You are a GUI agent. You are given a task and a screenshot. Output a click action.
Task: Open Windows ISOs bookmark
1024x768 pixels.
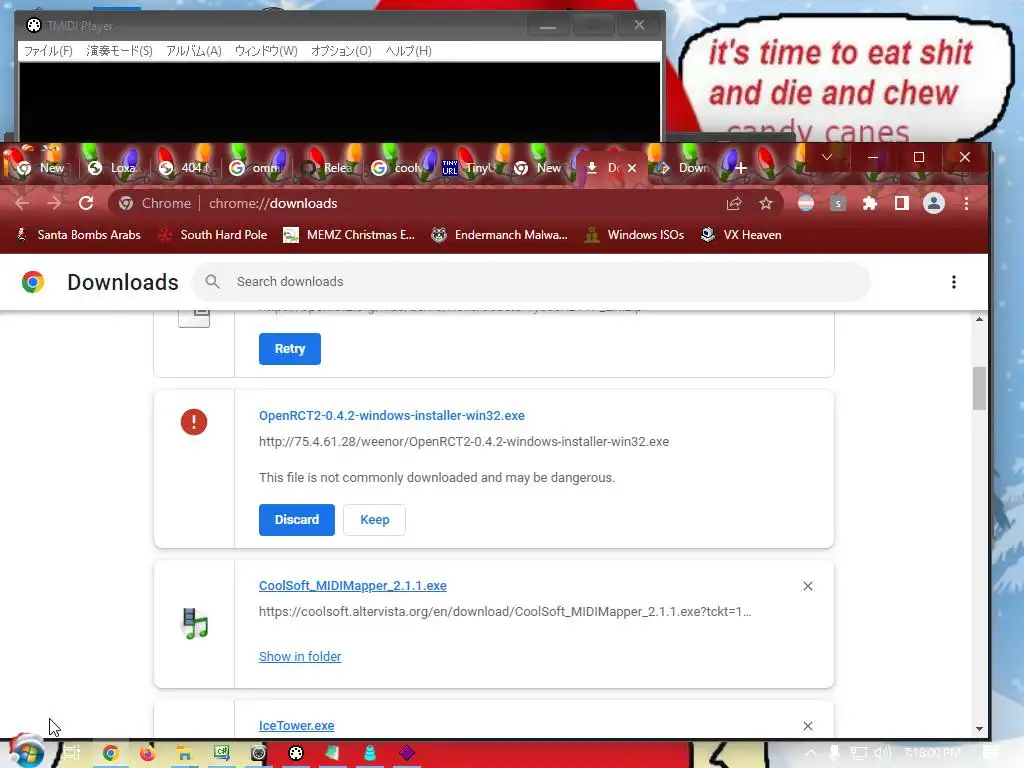(x=634, y=235)
